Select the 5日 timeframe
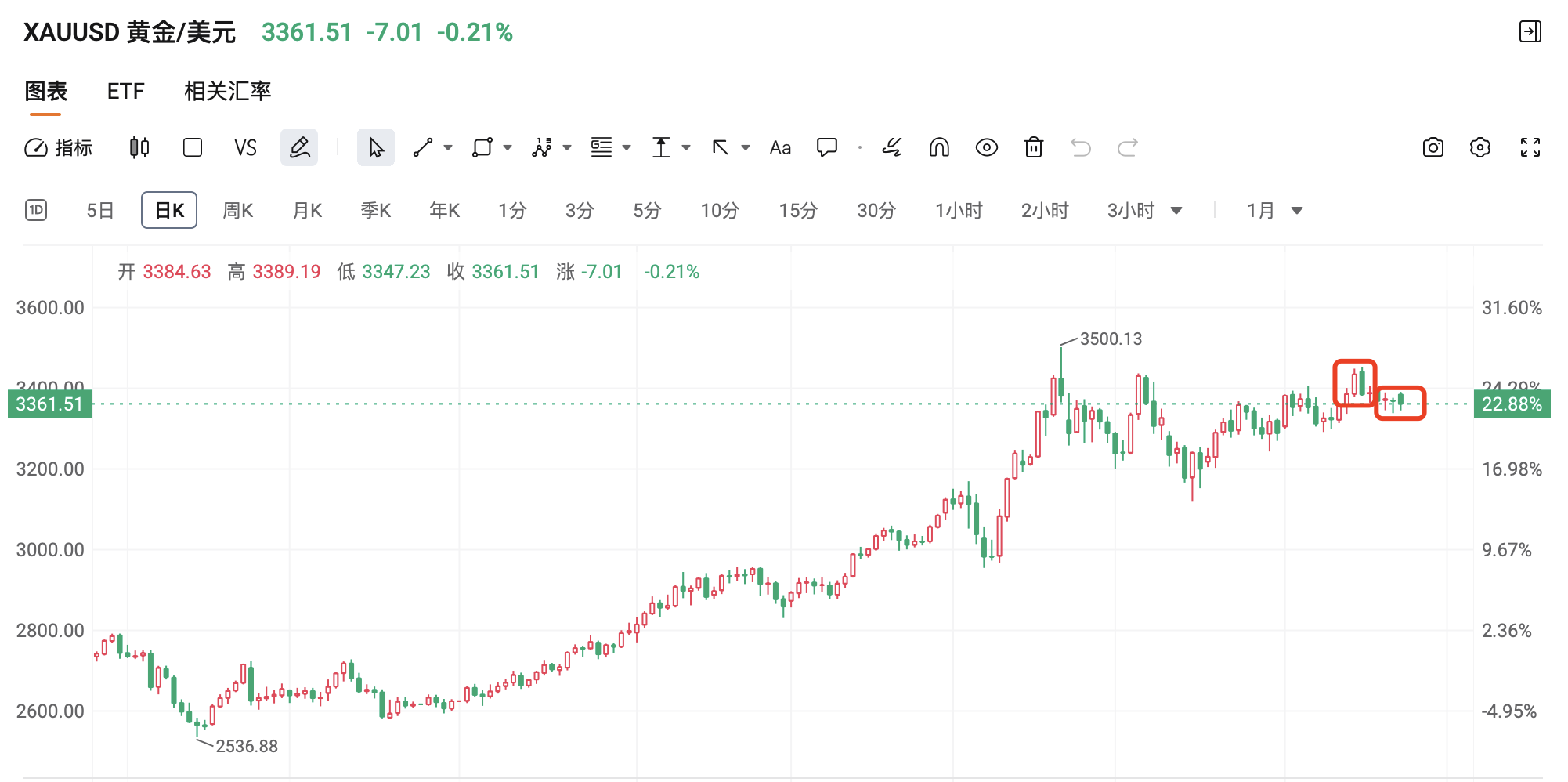The height and width of the screenshot is (782, 1568). click(x=100, y=210)
